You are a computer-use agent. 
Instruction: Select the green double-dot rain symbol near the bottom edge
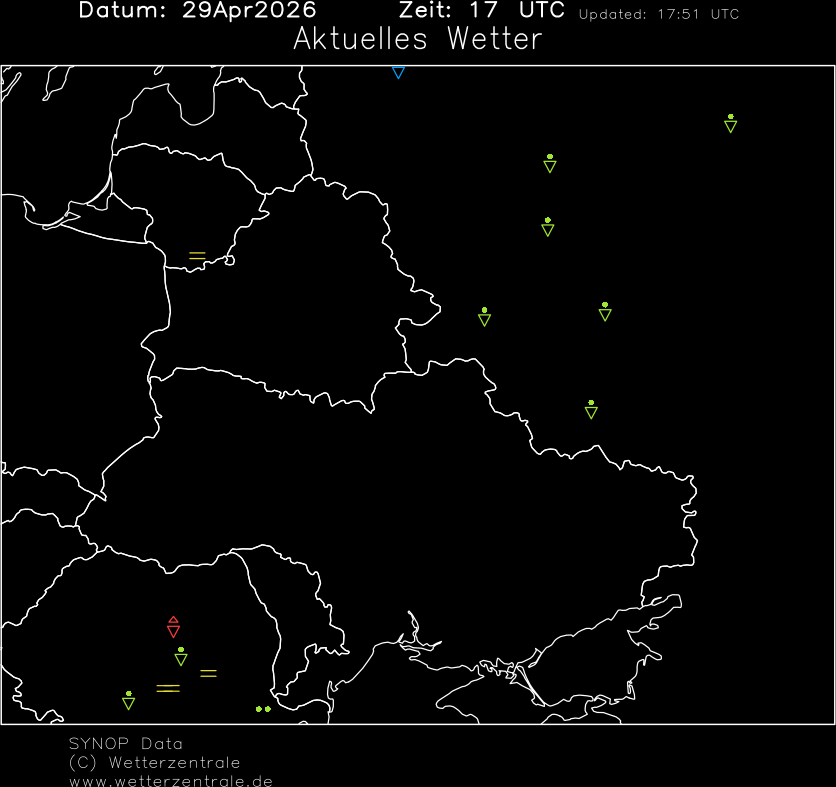263,709
